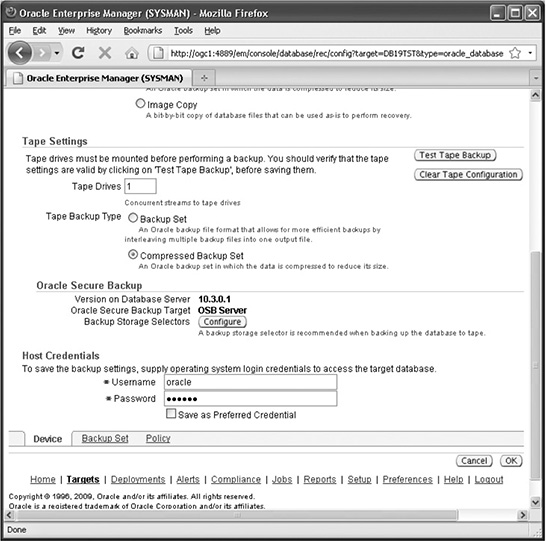Click the Password input field
547x541 pixels.
pyautogui.click(x=250, y=399)
